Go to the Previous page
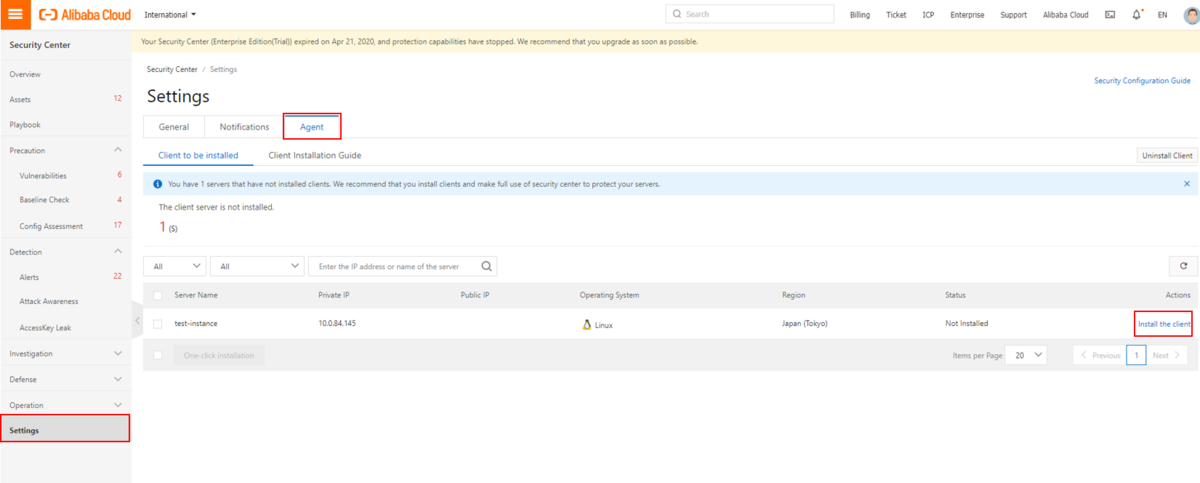1200x483 pixels. click(1099, 355)
